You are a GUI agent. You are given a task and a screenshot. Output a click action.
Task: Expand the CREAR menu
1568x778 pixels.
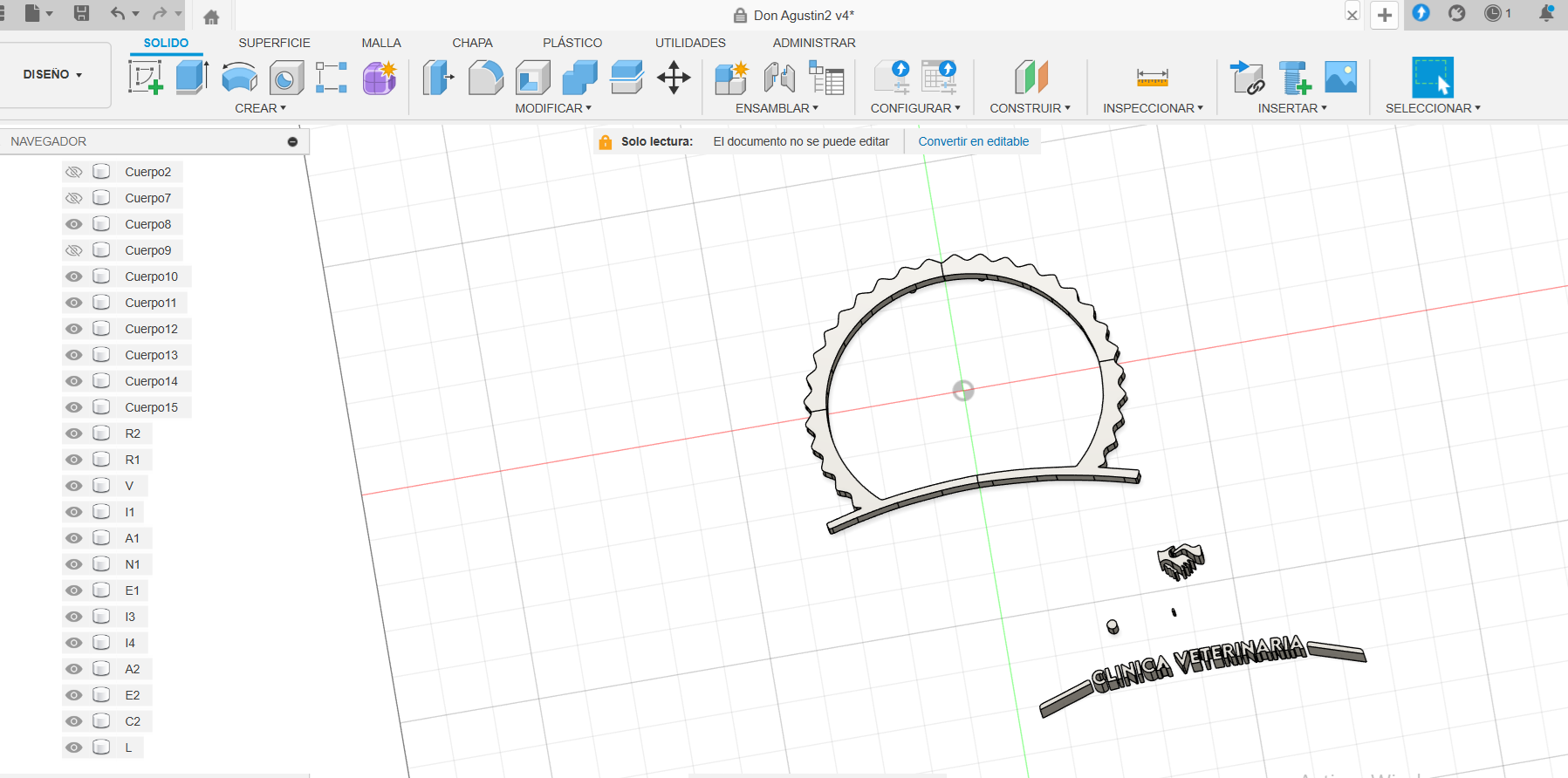[x=260, y=108]
